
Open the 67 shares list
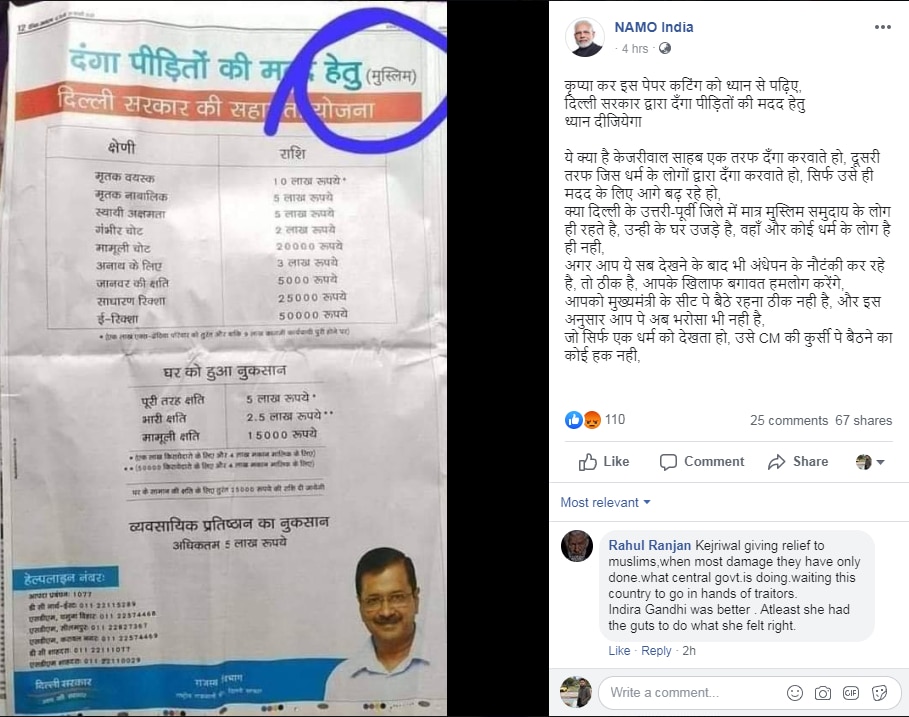(x=863, y=421)
